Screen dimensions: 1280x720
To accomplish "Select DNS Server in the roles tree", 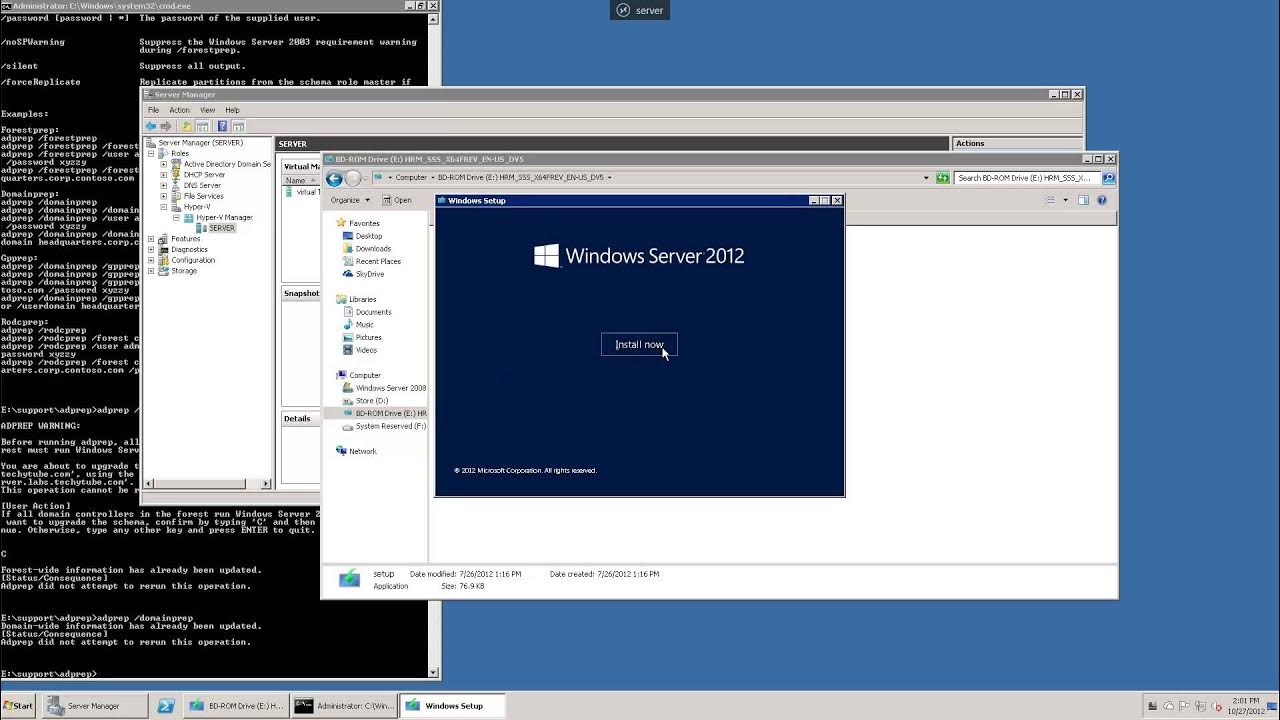I will (202, 185).
